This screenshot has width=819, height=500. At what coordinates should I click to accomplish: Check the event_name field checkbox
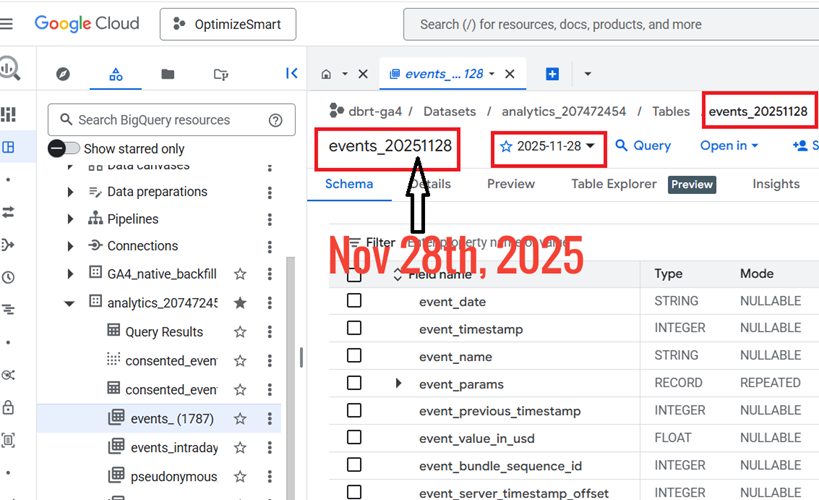click(354, 356)
